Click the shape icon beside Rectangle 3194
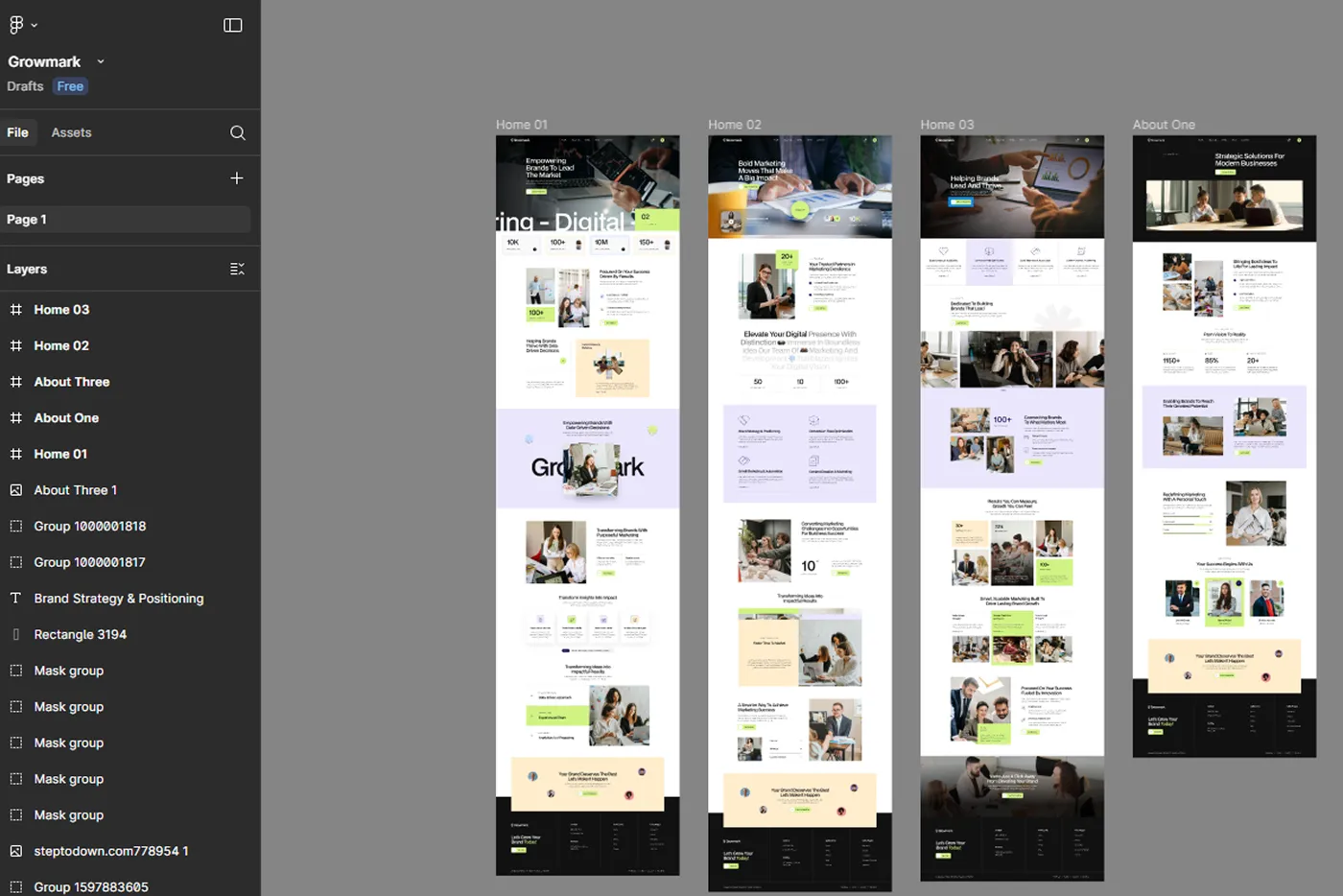This screenshot has width=1343, height=896. pyautogui.click(x=15, y=634)
